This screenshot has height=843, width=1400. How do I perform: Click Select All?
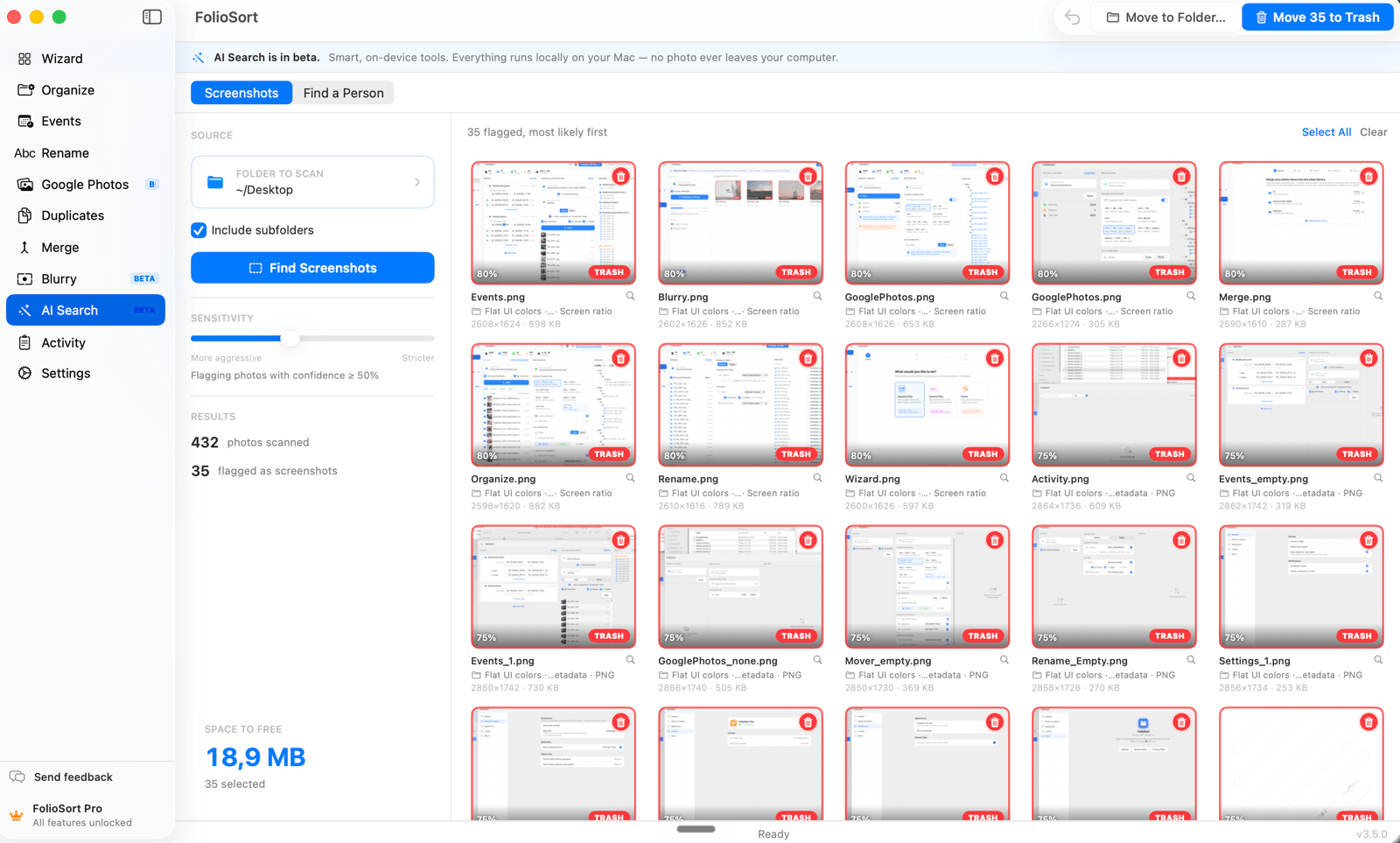click(1326, 132)
